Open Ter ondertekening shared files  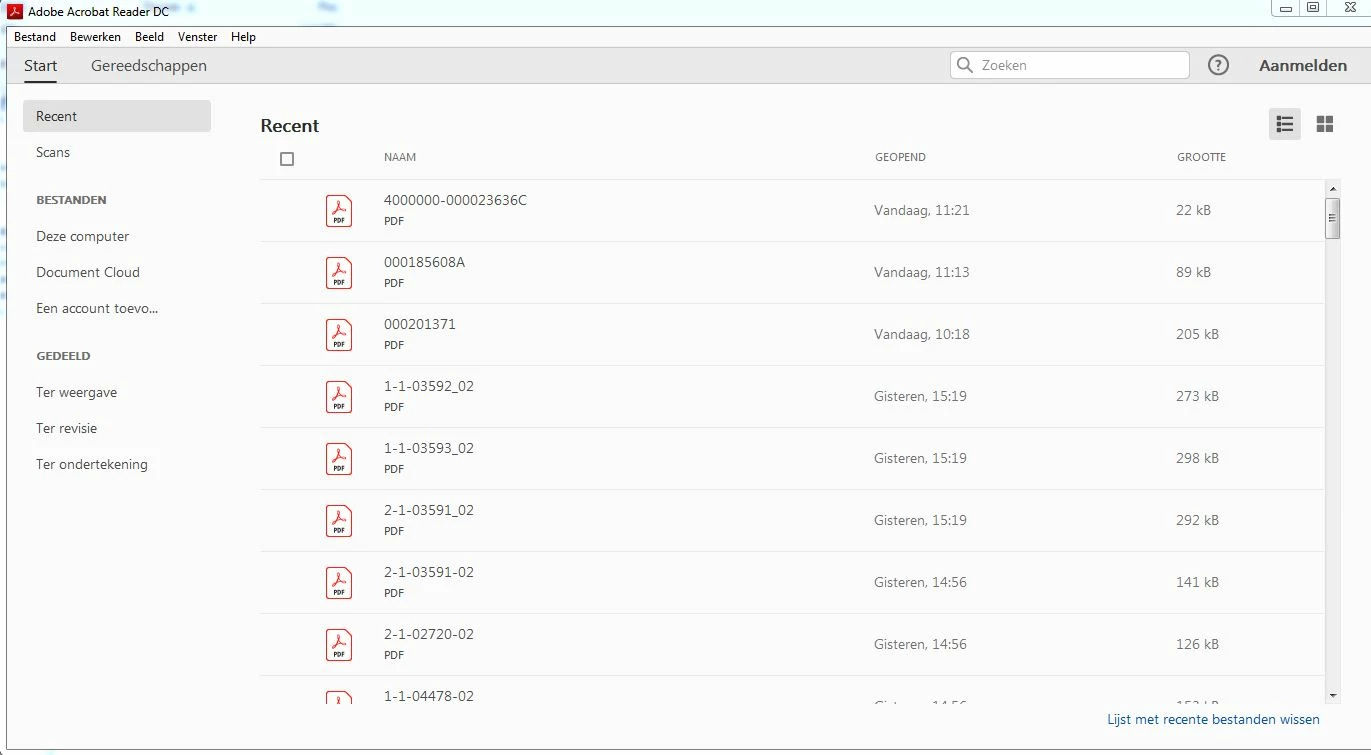tap(92, 464)
